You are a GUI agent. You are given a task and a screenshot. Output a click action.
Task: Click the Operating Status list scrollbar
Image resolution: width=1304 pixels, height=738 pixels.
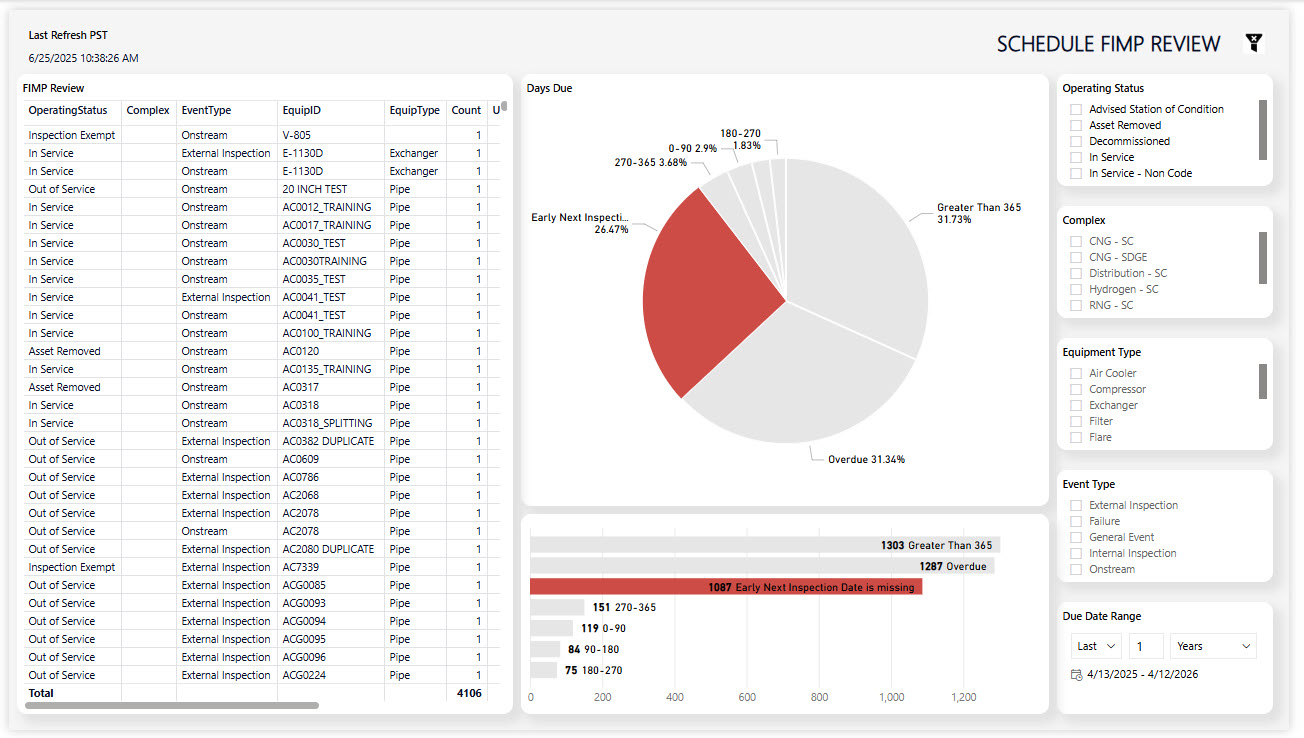1263,130
